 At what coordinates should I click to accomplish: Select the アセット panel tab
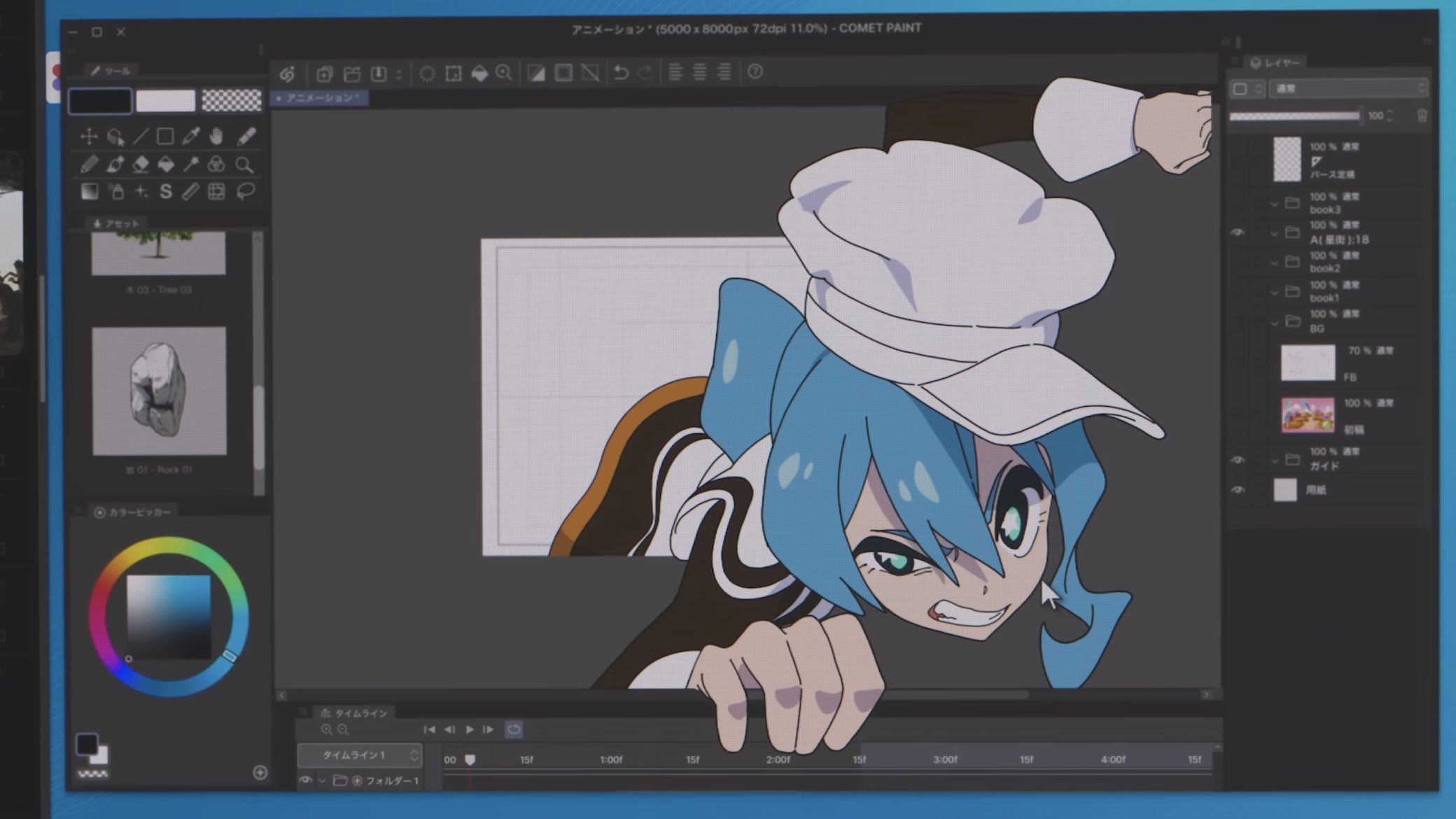tap(117, 223)
